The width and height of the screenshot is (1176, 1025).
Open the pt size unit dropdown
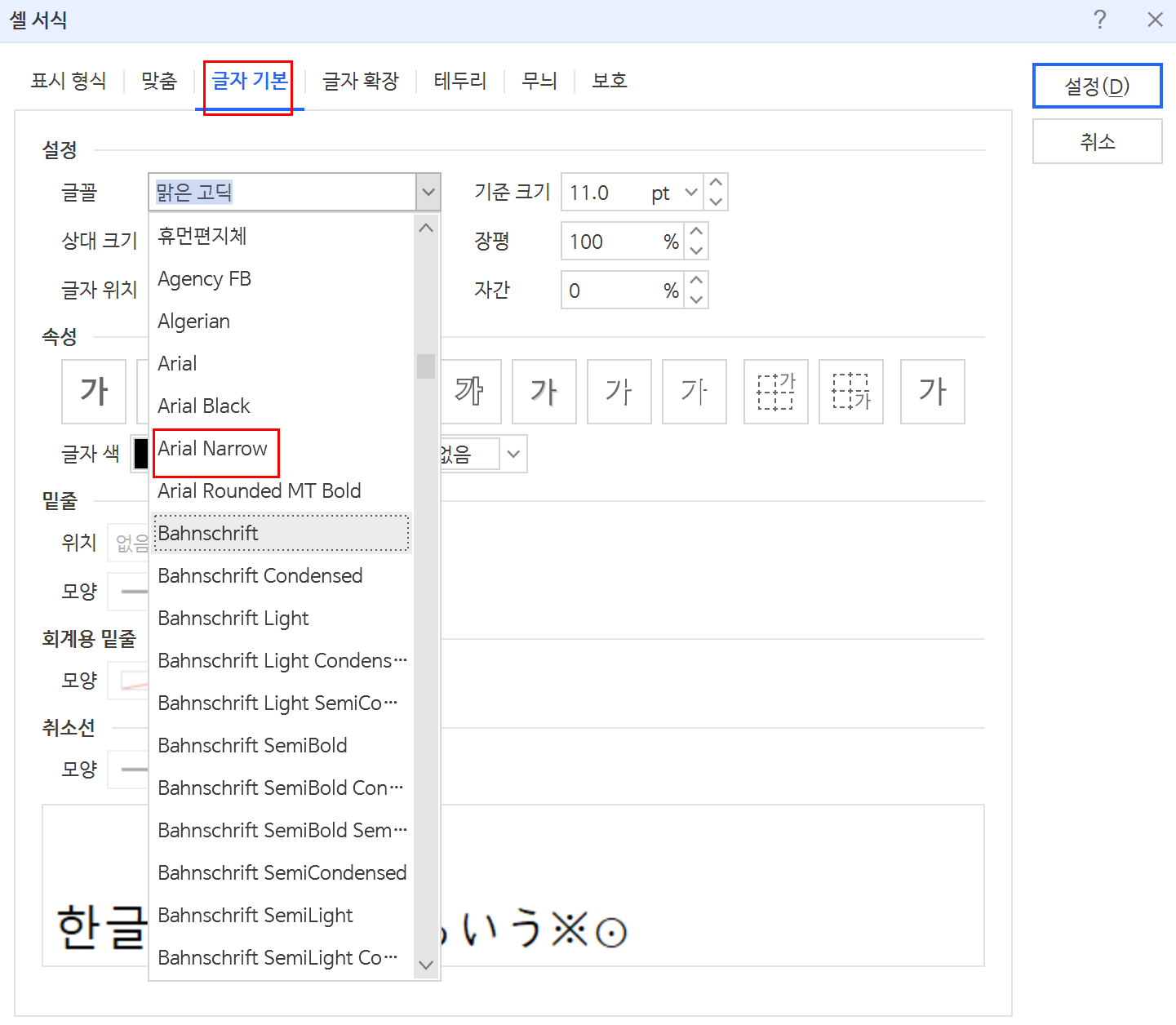pos(690,192)
